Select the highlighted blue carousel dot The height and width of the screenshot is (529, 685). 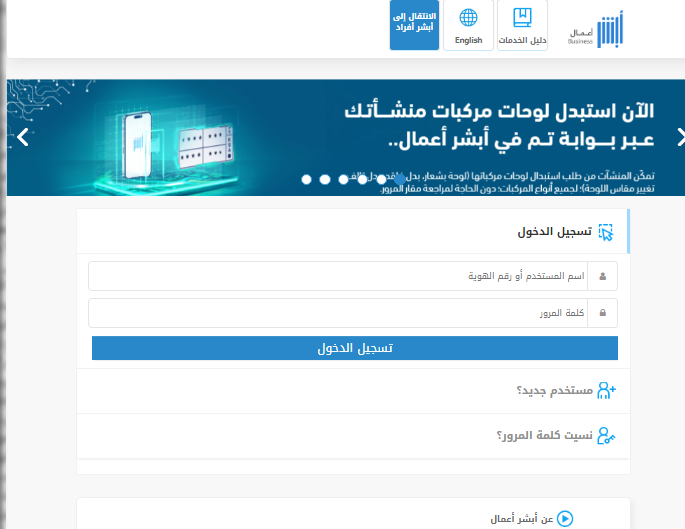(399, 179)
